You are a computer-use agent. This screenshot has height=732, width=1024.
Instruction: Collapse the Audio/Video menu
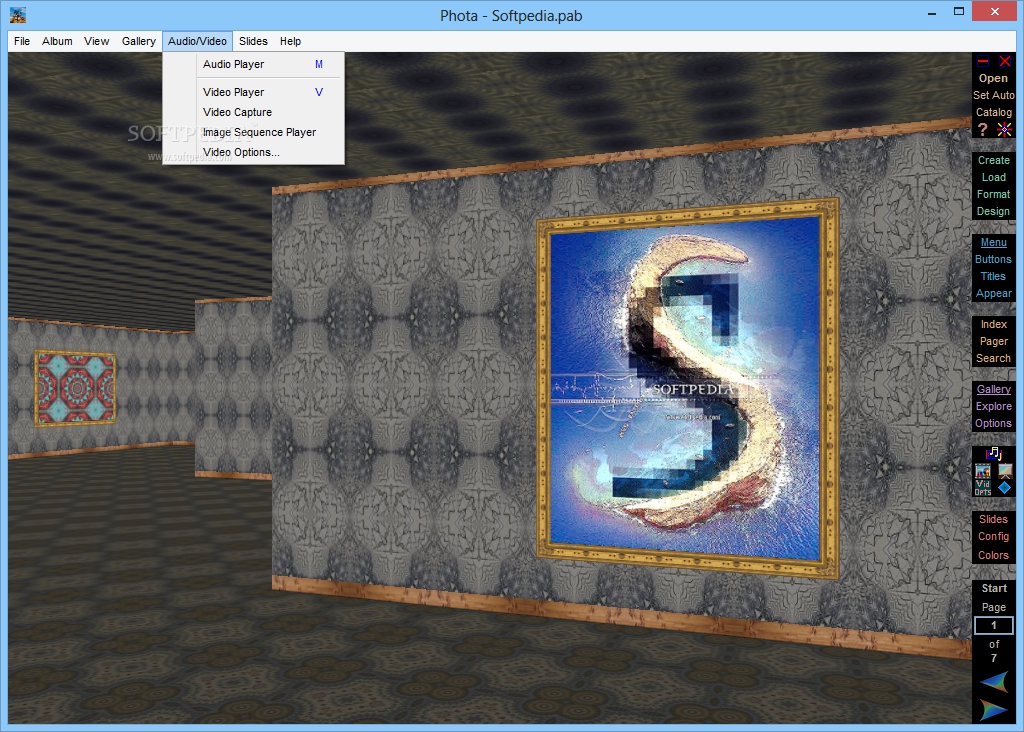[197, 41]
